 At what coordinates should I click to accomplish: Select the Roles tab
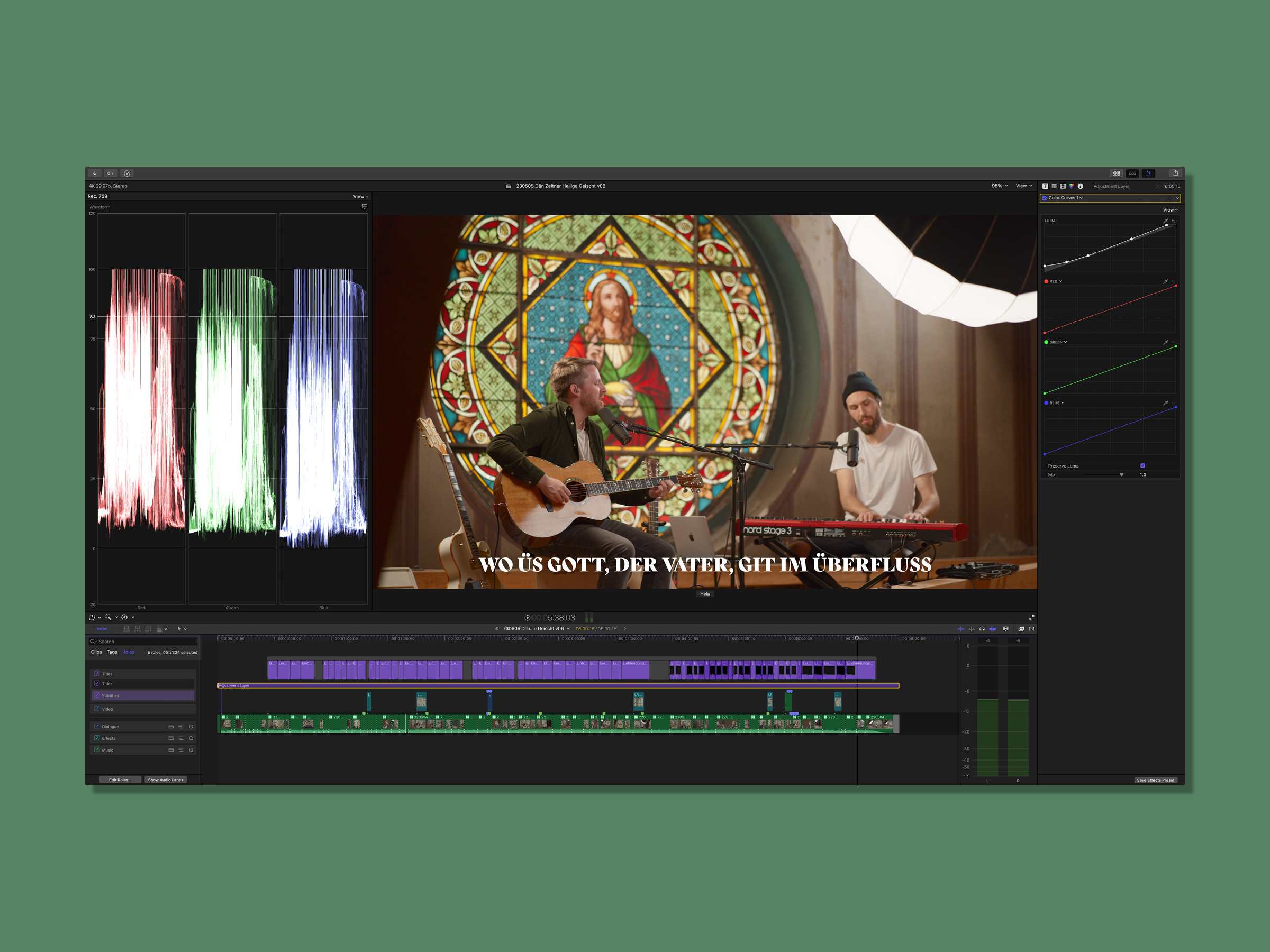coord(128,652)
